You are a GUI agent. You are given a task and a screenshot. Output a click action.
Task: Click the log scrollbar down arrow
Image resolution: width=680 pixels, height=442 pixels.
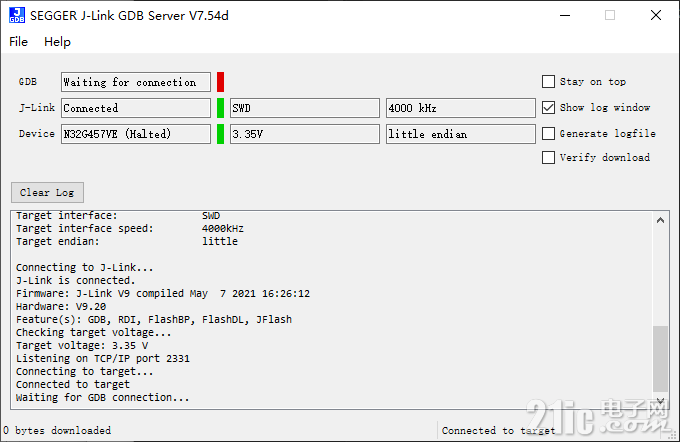click(x=660, y=401)
